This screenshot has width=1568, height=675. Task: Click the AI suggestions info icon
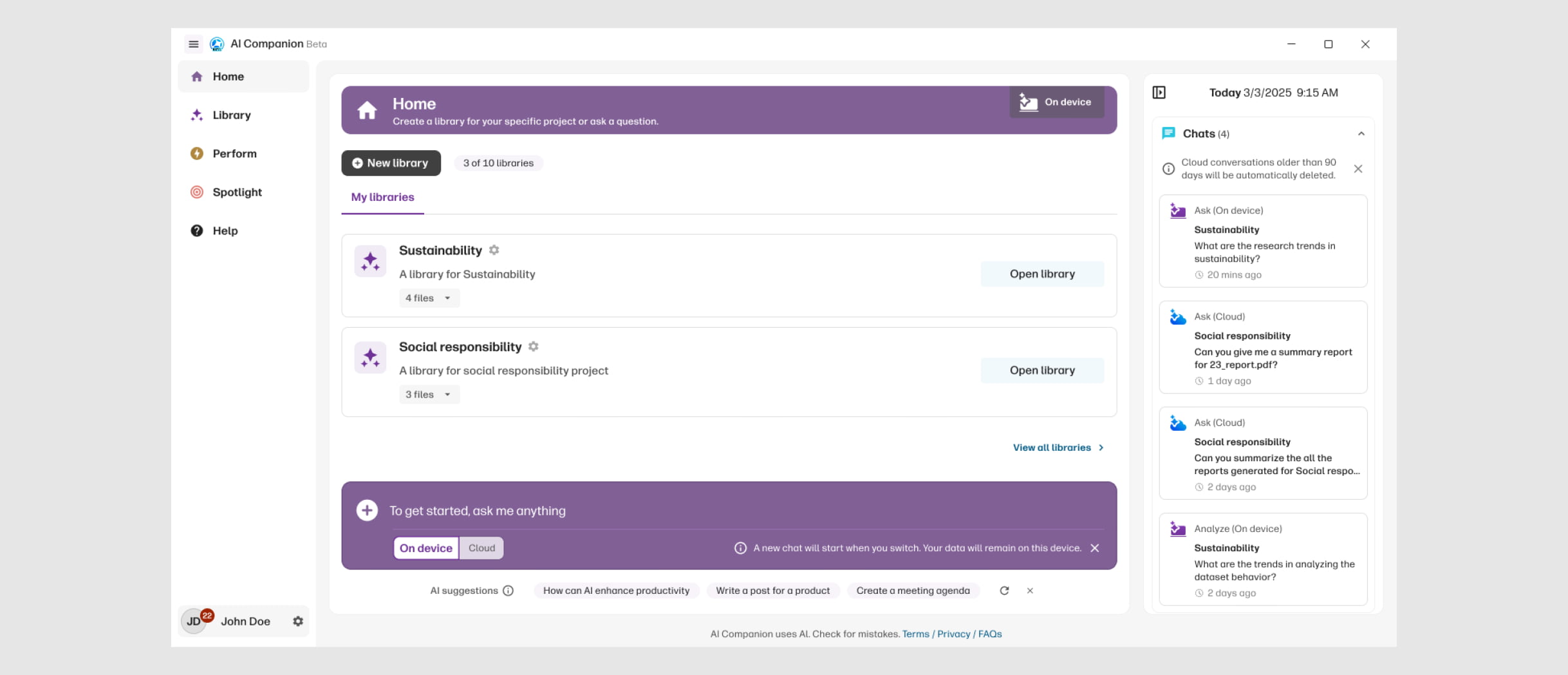tap(508, 591)
